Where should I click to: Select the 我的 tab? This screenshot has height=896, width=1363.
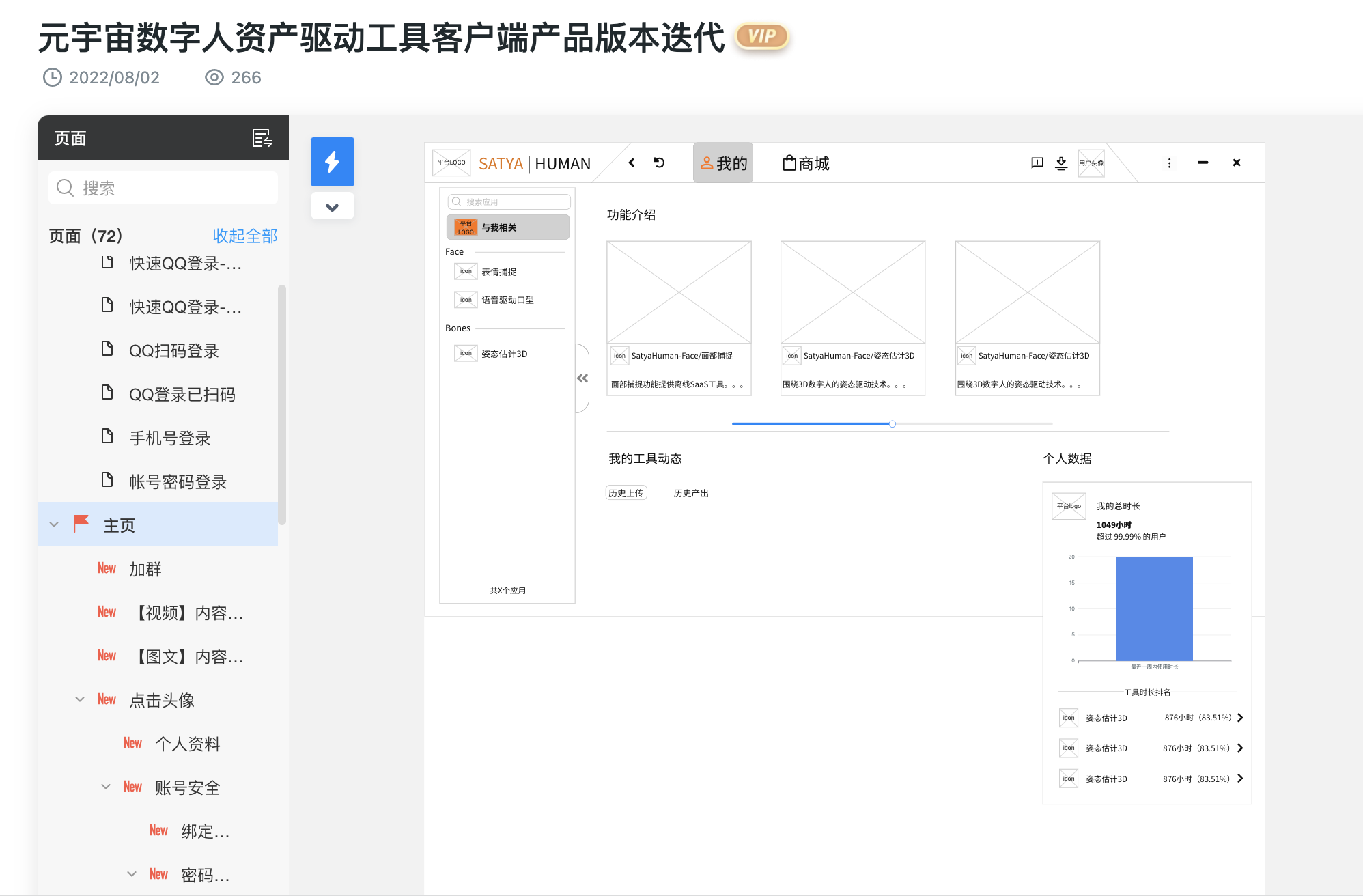pyautogui.click(x=723, y=163)
